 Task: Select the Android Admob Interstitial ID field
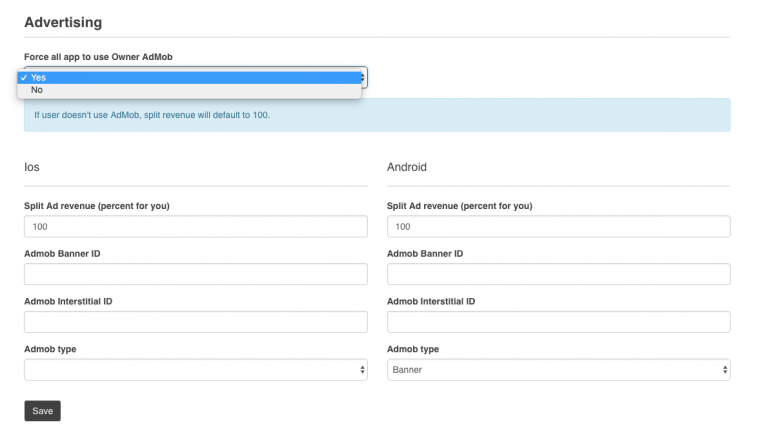pyautogui.click(x=558, y=322)
